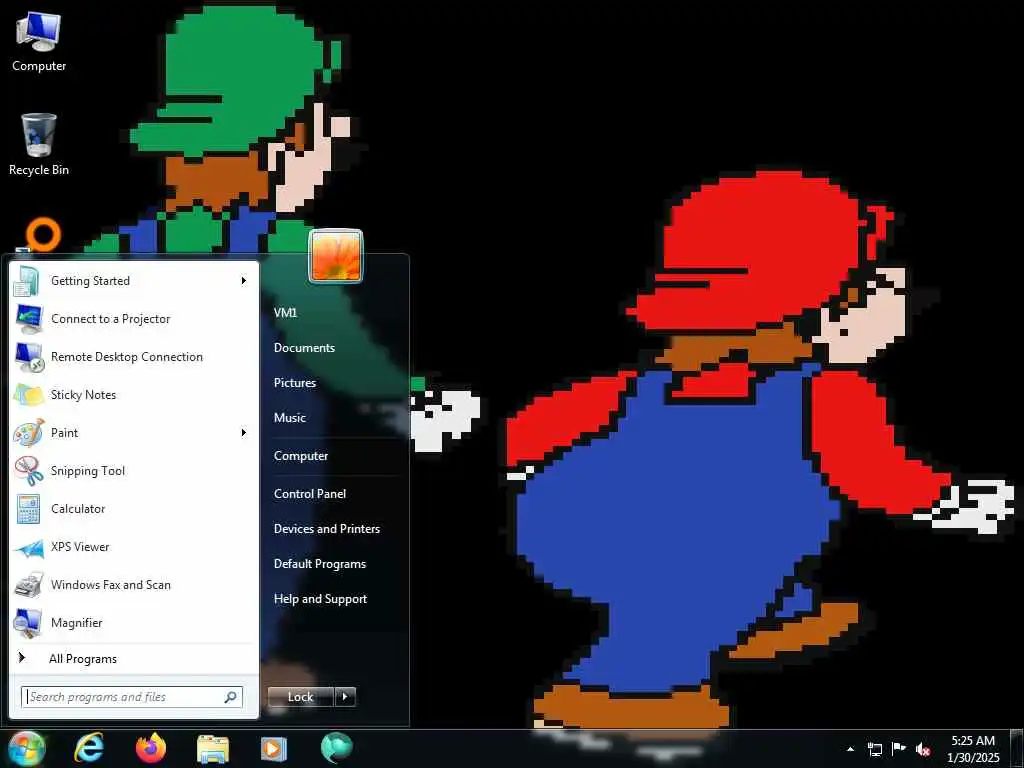Click the "Windows Fax and Scan" label

[x=110, y=585]
